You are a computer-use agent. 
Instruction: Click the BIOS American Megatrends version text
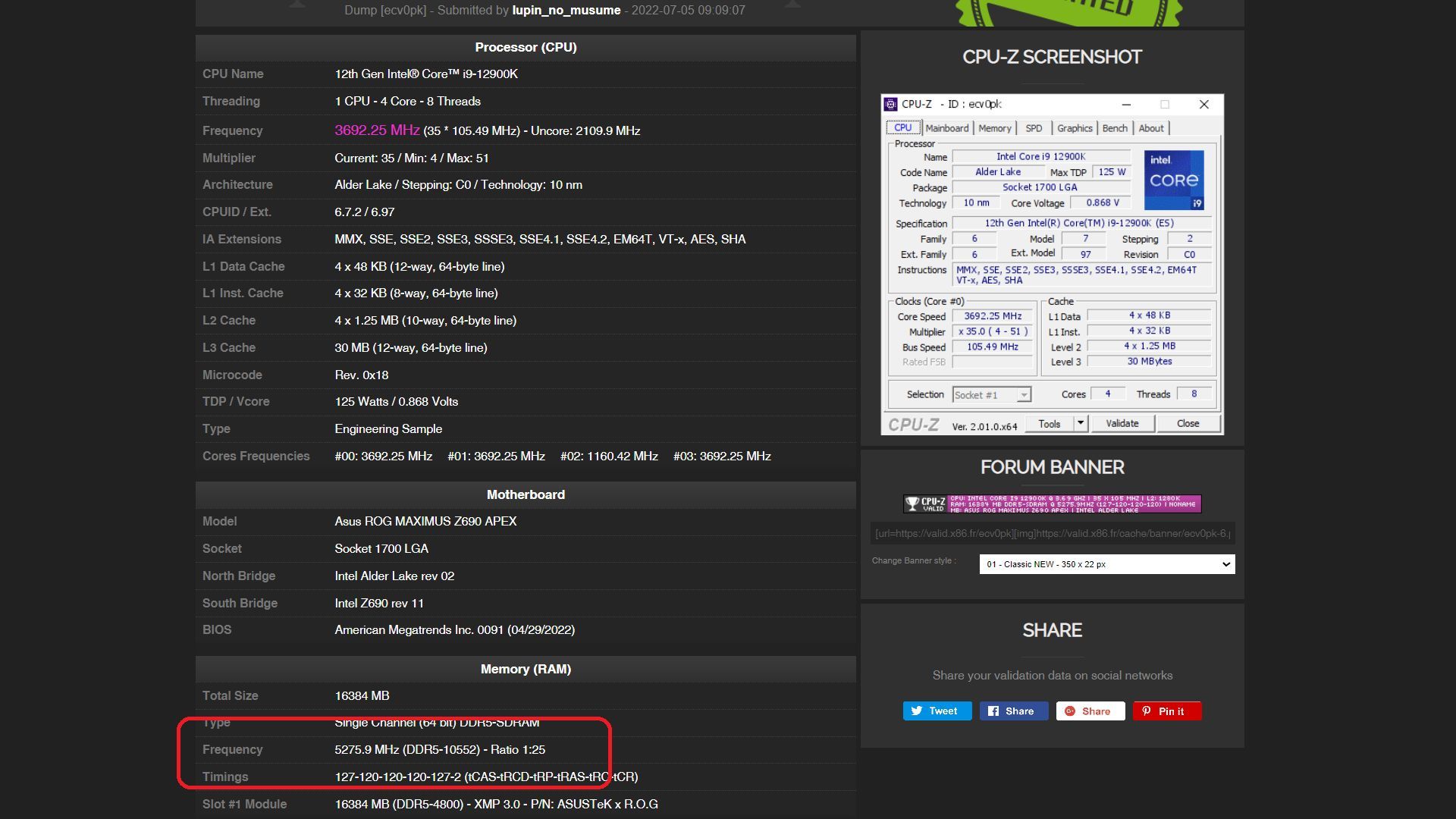pos(455,630)
